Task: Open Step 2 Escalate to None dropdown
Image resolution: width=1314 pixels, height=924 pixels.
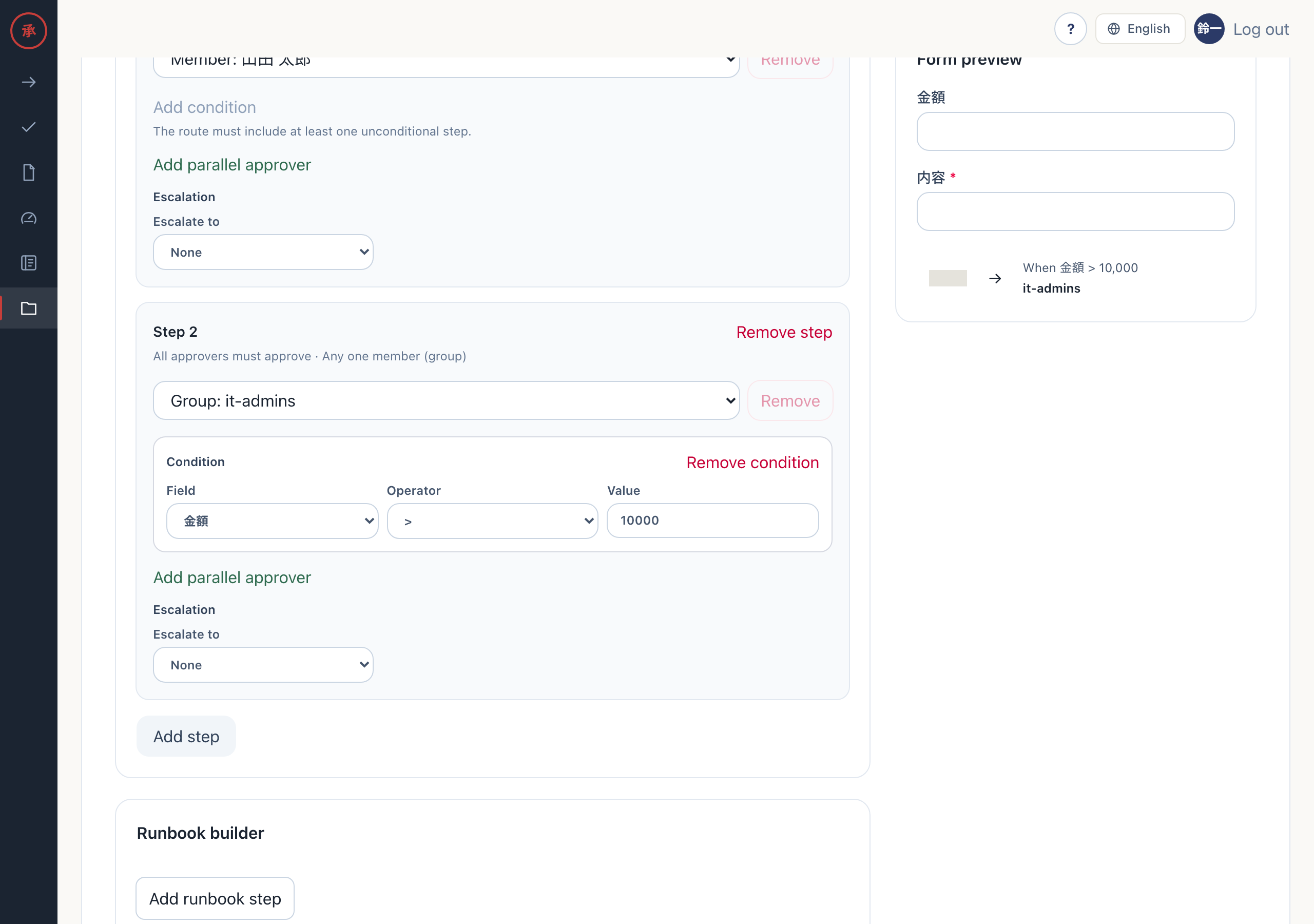Action: [263, 665]
